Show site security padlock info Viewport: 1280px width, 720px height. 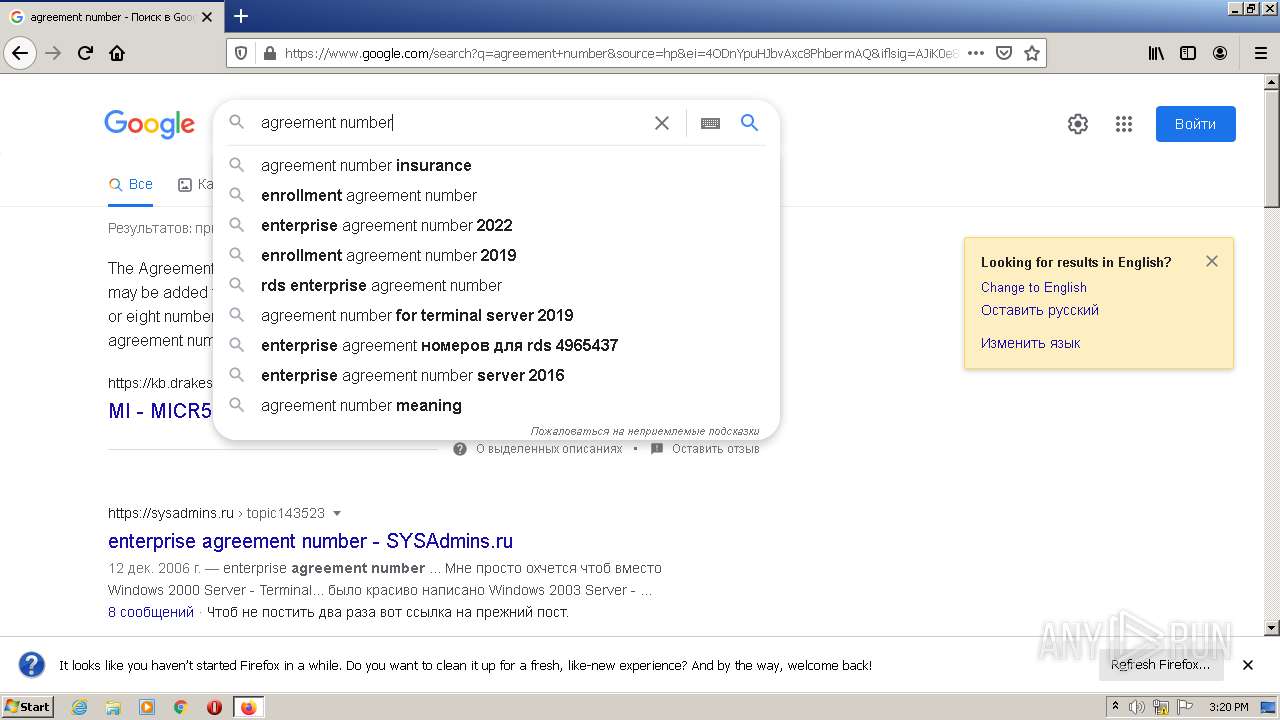pyautogui.click(x=268, y=53)
